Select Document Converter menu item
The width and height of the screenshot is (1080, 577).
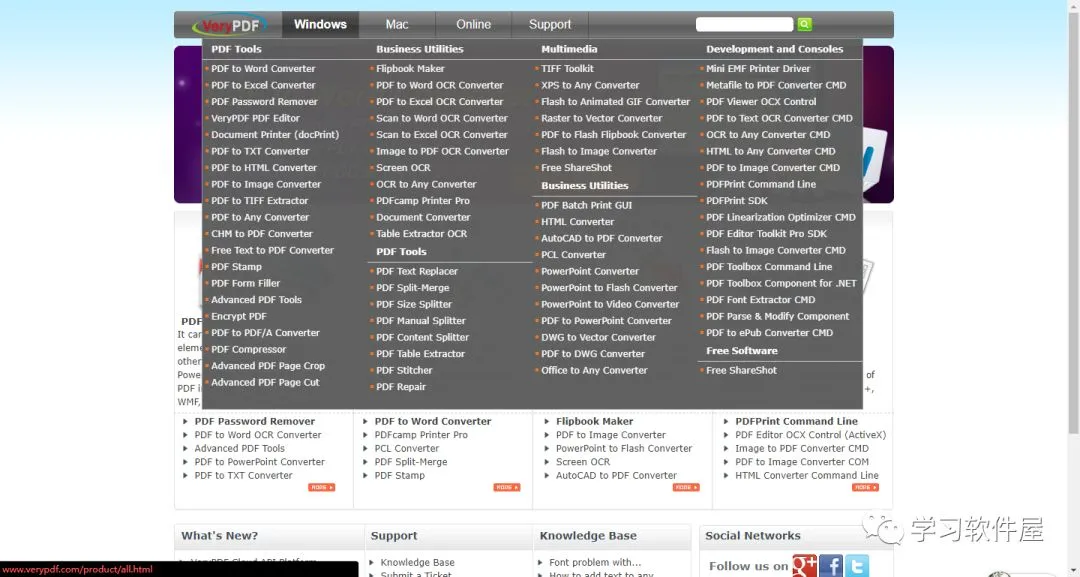423,218
